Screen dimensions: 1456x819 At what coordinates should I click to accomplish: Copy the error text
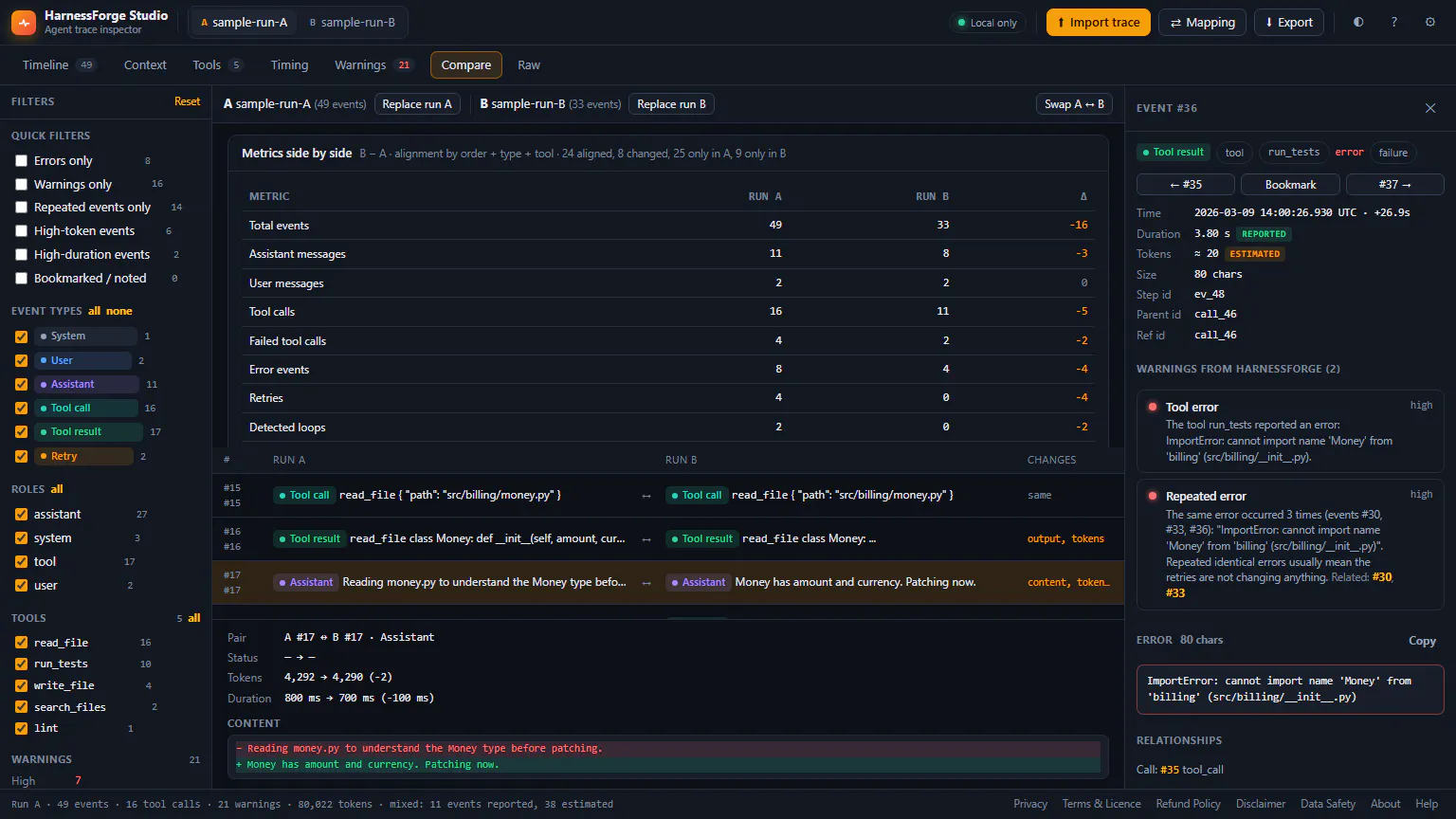click(x=1422, y=641)
